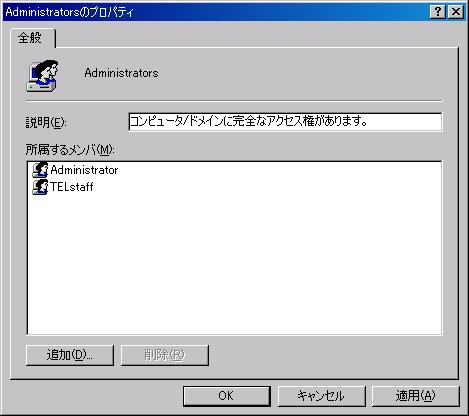Click the question mark help button

tap(438, 12)
